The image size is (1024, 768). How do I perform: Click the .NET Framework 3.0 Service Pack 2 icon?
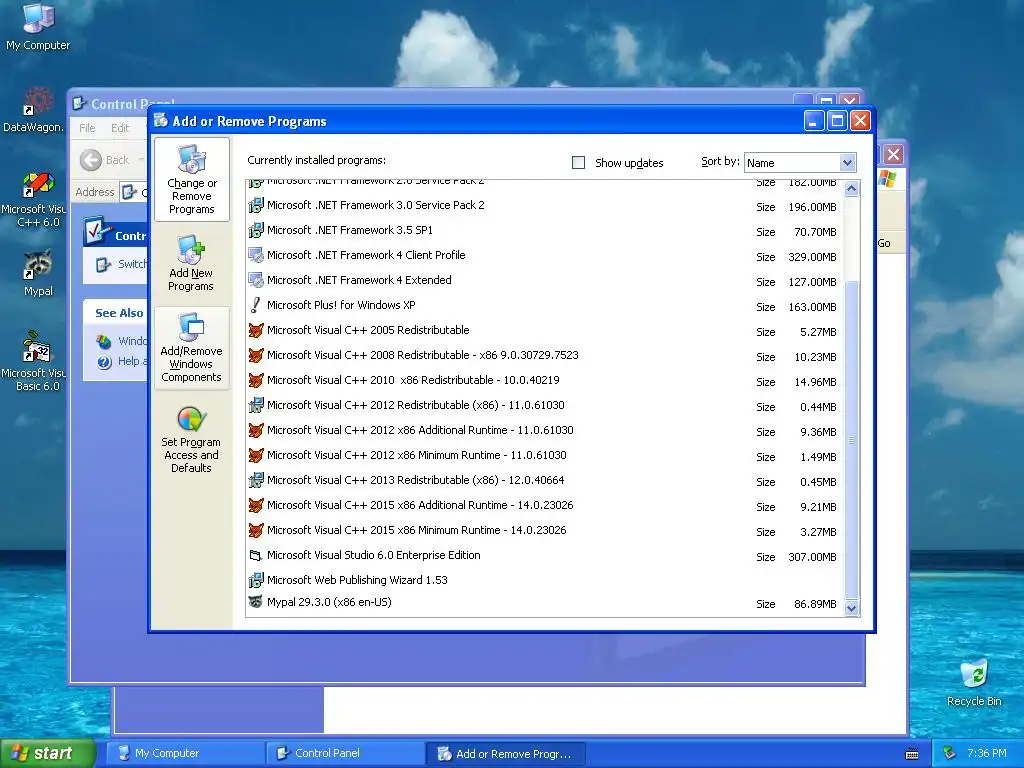[256, 206]
